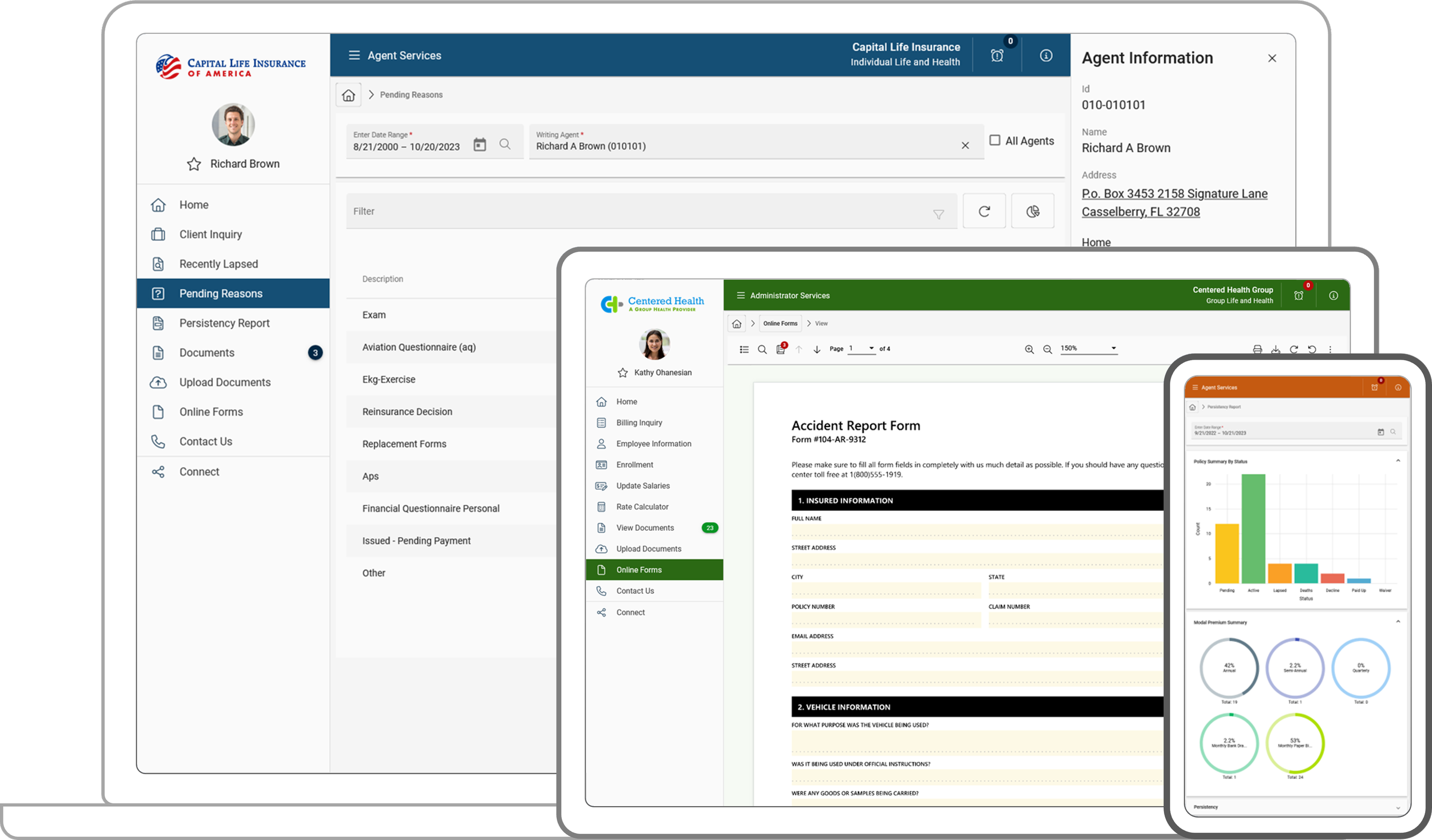The image size is (1432, 840).
Task: Go to Online Forms via breadcrumb
Action: click(780, 323)
